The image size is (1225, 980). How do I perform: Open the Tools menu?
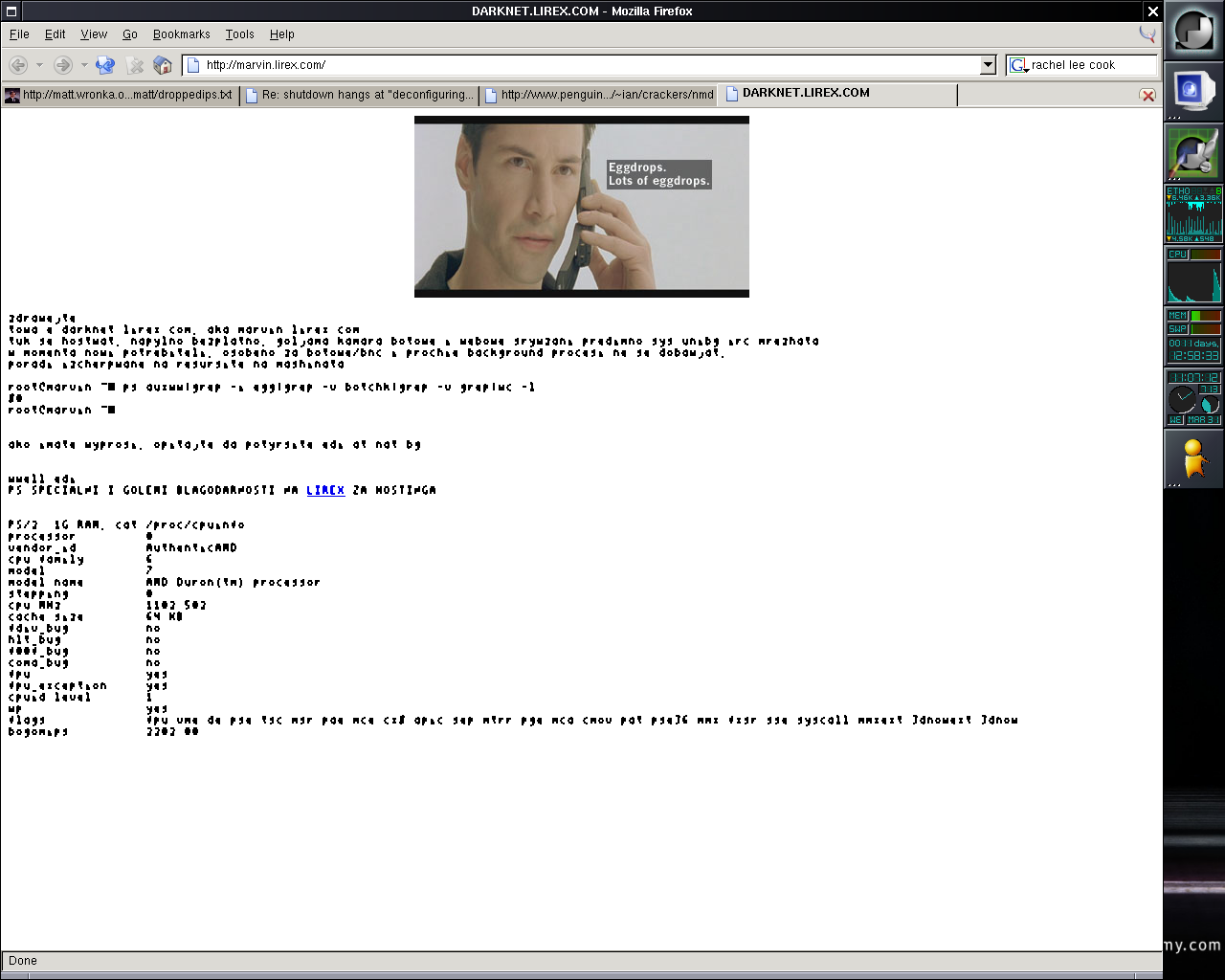pyautogui.click(x=240, y=34)
